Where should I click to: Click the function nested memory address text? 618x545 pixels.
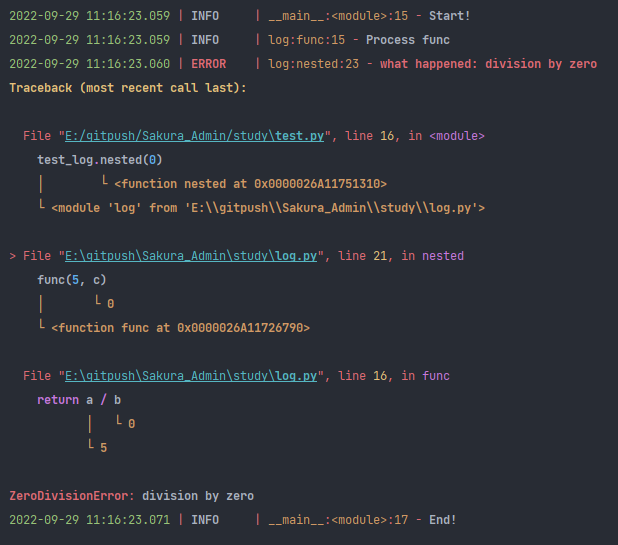point(250,184)
